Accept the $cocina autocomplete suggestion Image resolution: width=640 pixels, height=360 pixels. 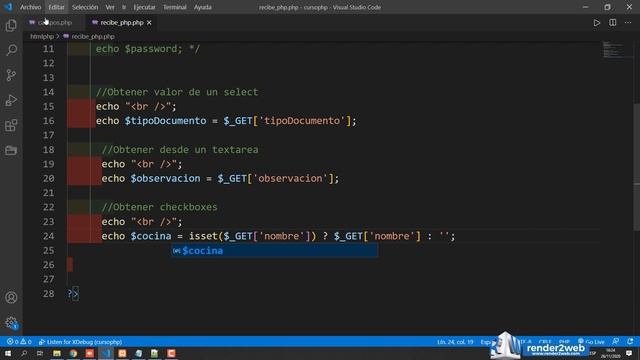274,251
